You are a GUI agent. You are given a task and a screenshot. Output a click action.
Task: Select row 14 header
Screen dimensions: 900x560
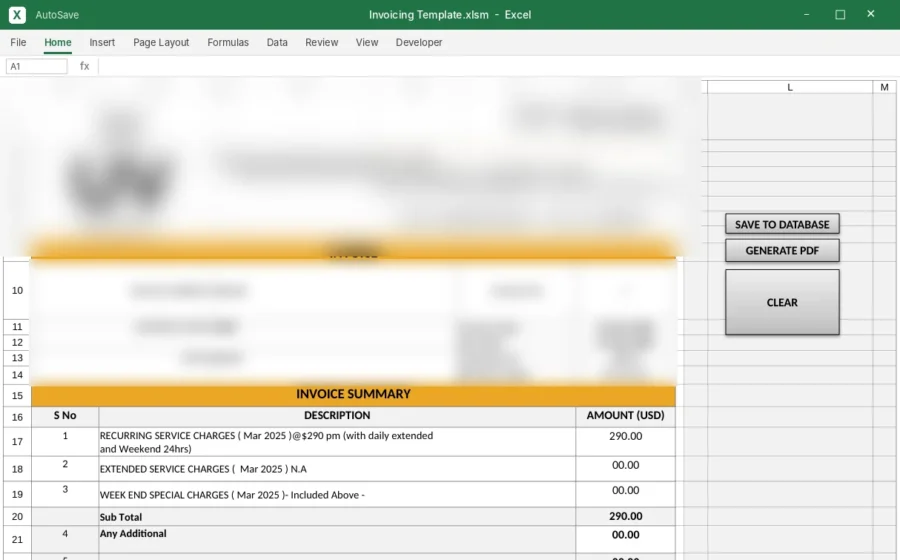point(17,375)
